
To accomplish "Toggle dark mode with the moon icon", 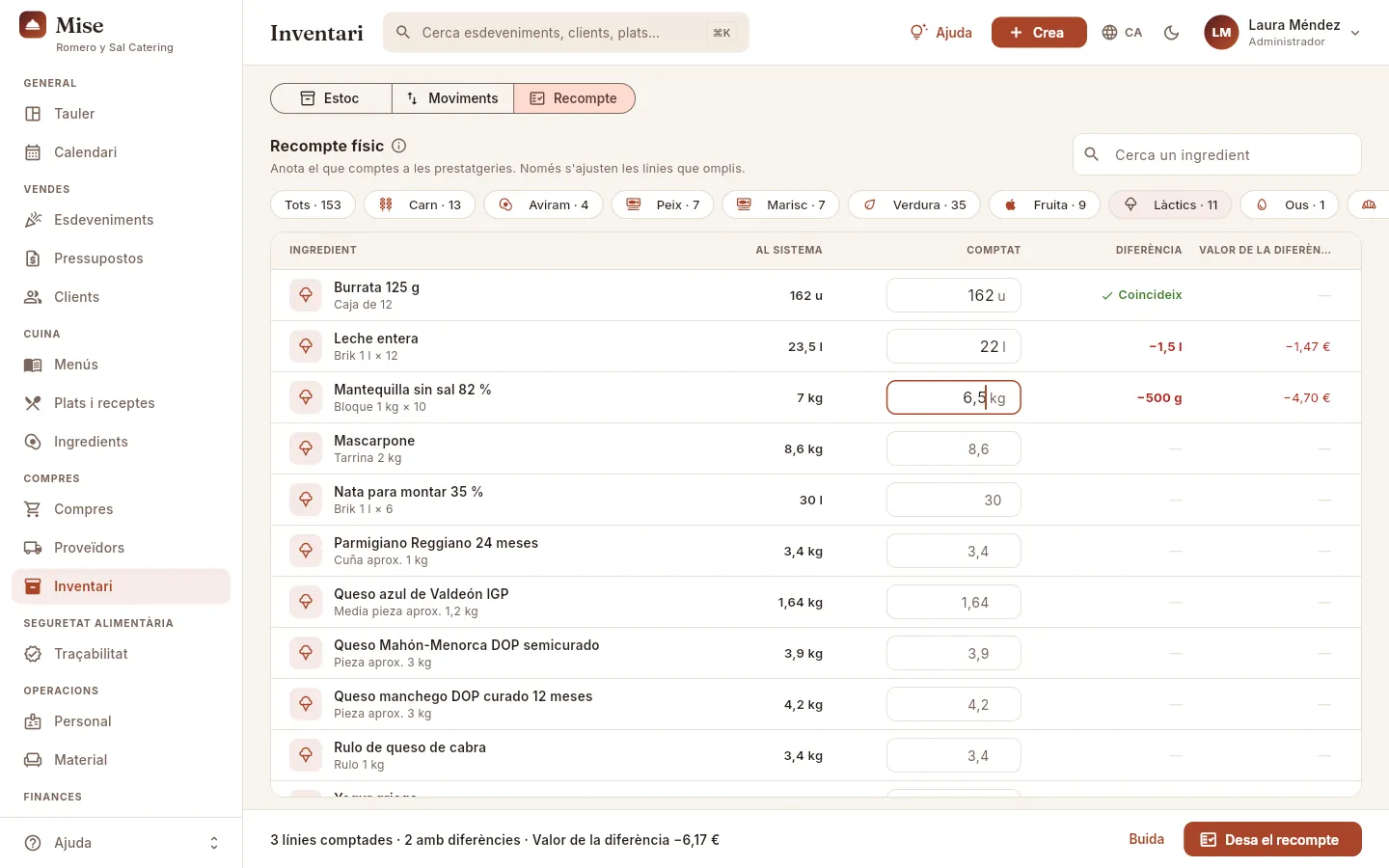I will pyautogui.click(x=1172, y=33).
